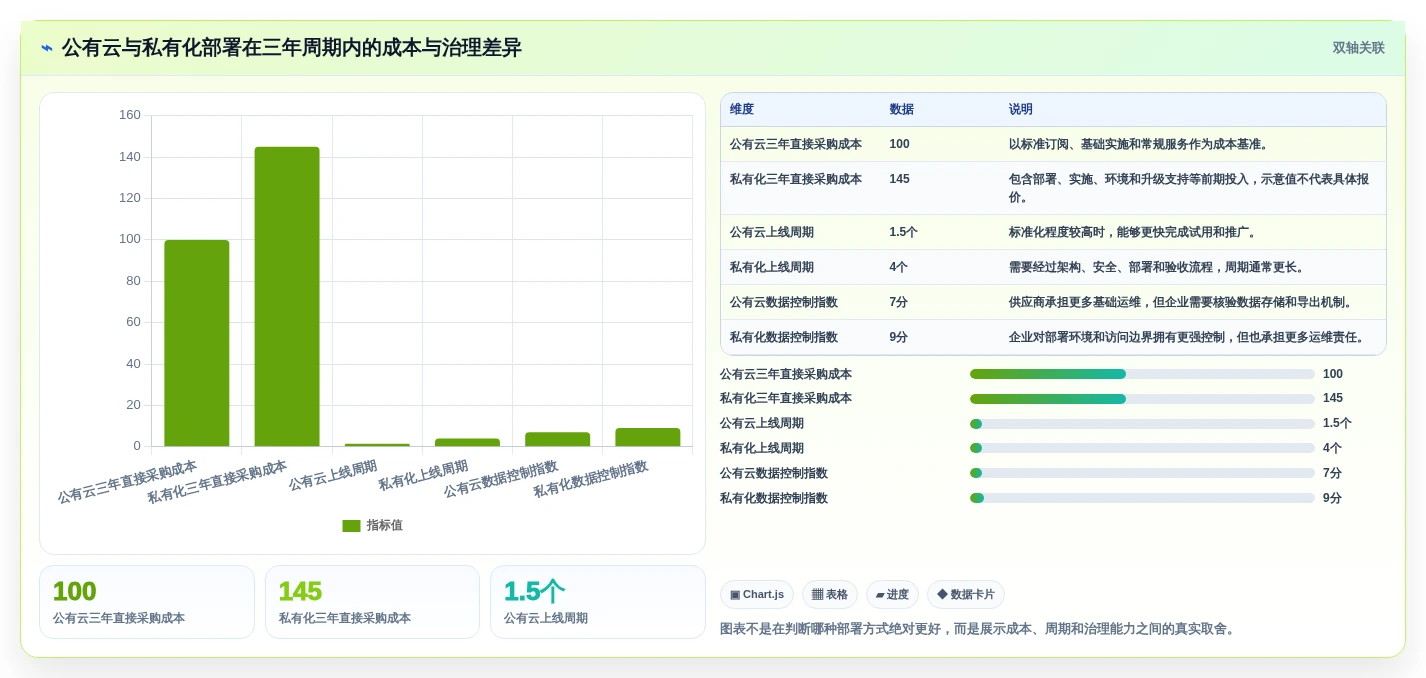
Task: Select the 进度 tag chip
Action: pos(892,595)
